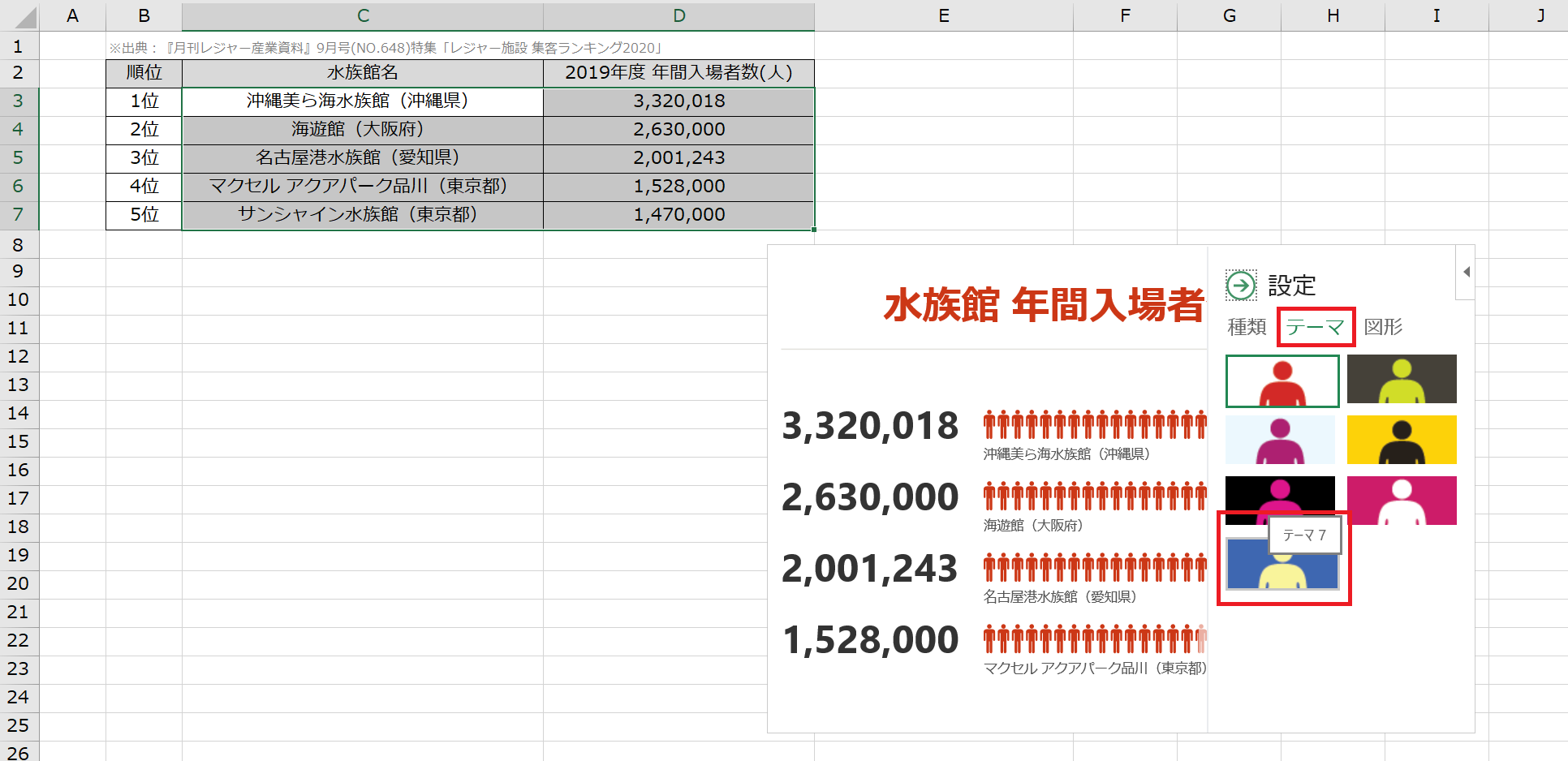This screenshot has width=1568, height=761.
Task: Click the people icon row for 沖縄美ら海水族館
Action: pyautogui.click(x=1095, y=424)
